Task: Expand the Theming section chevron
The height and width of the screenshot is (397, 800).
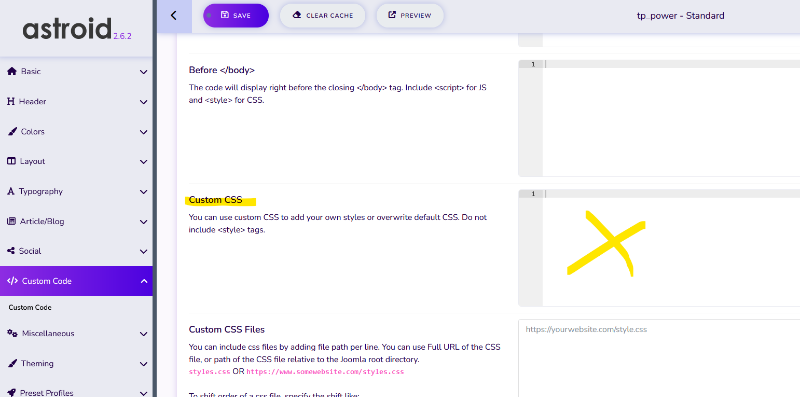Action: (x=143, y=364)
